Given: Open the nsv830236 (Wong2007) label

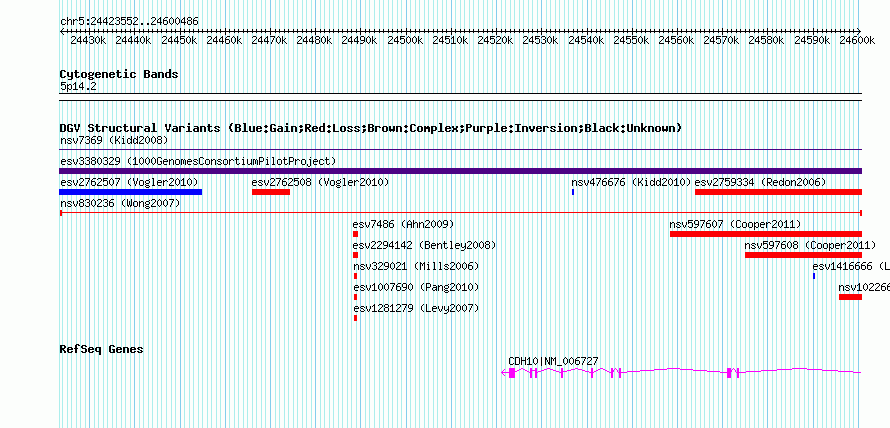Looking at the screenshot, I should 120,203.
